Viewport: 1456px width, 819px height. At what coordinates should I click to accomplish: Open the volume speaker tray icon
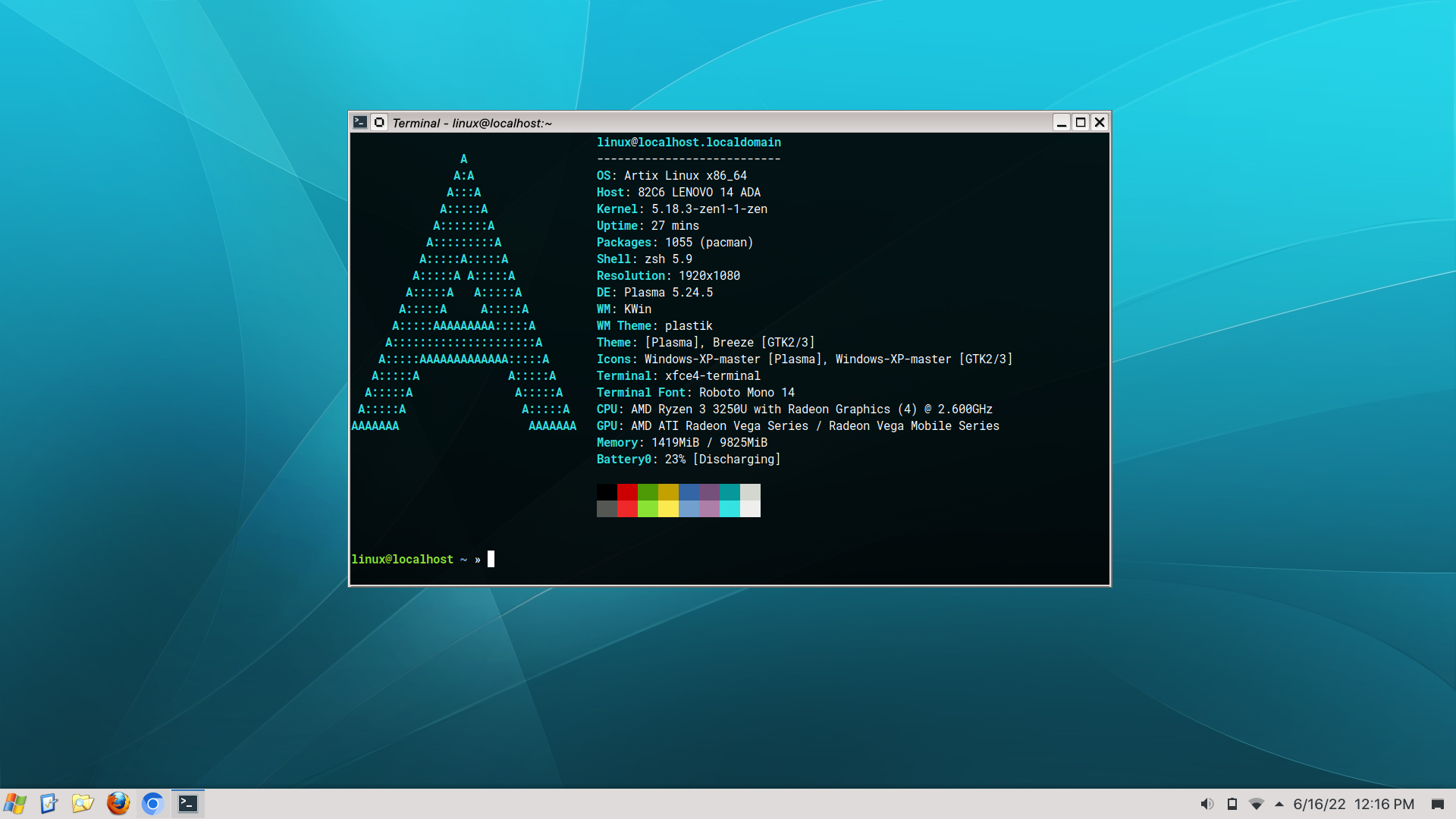tap(1207, 804)
